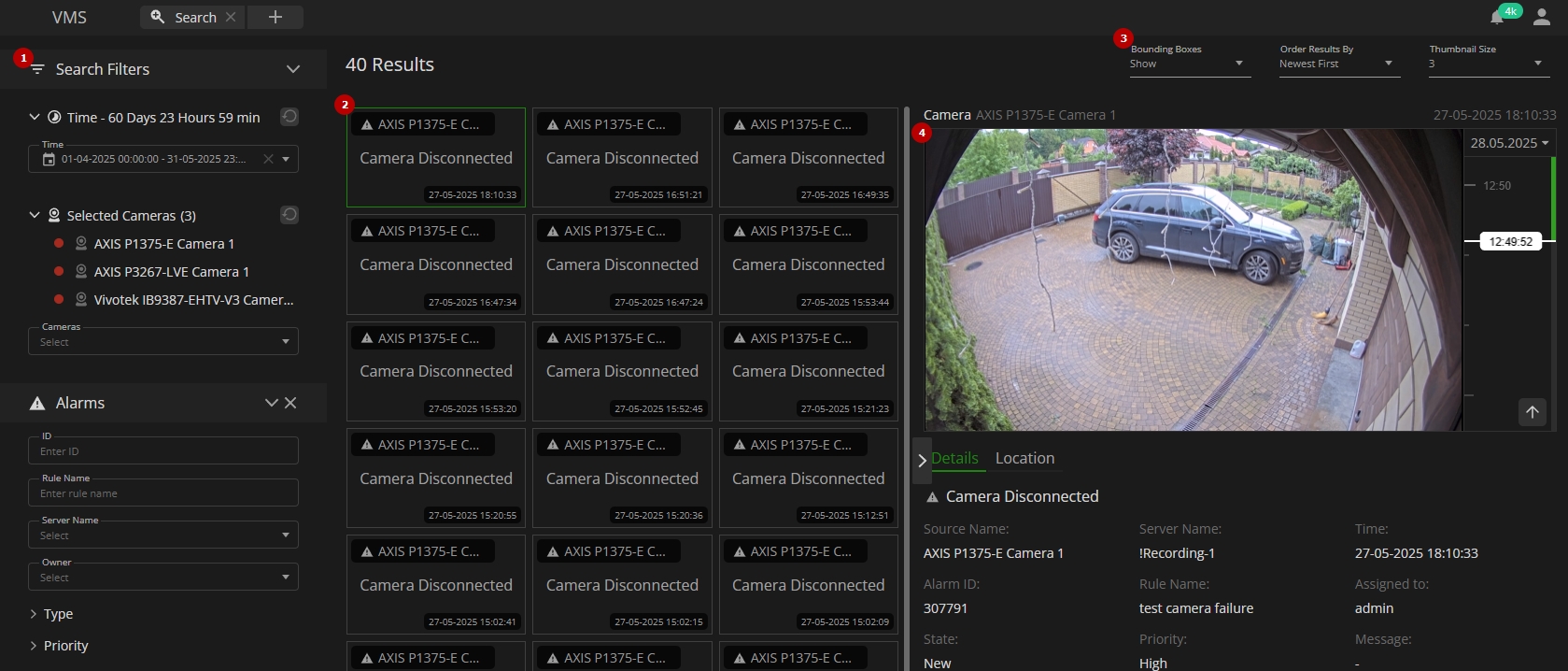Open result card timestamped 27-05-2025 15:02:41
This screenshot has height=671, width=1568.
click(x=436, y=584)
